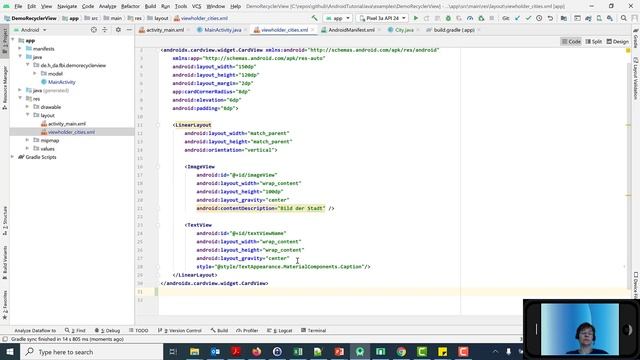The width and height of the screenshot is (640, 360).
Task: Expand the values folder node
Action: 27,149
